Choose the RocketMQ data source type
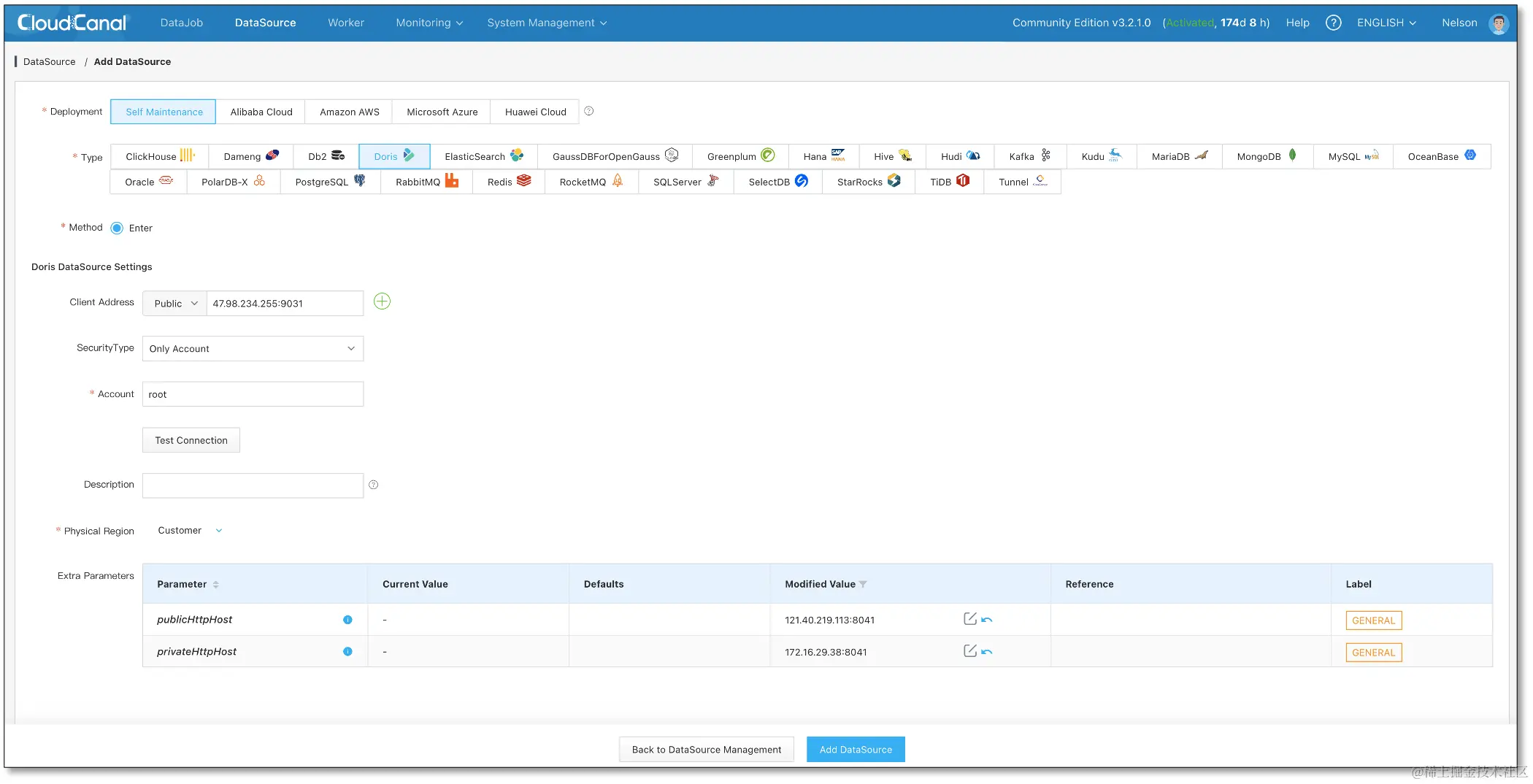This screenshot has width=1533, height=784. coord(591,182)
